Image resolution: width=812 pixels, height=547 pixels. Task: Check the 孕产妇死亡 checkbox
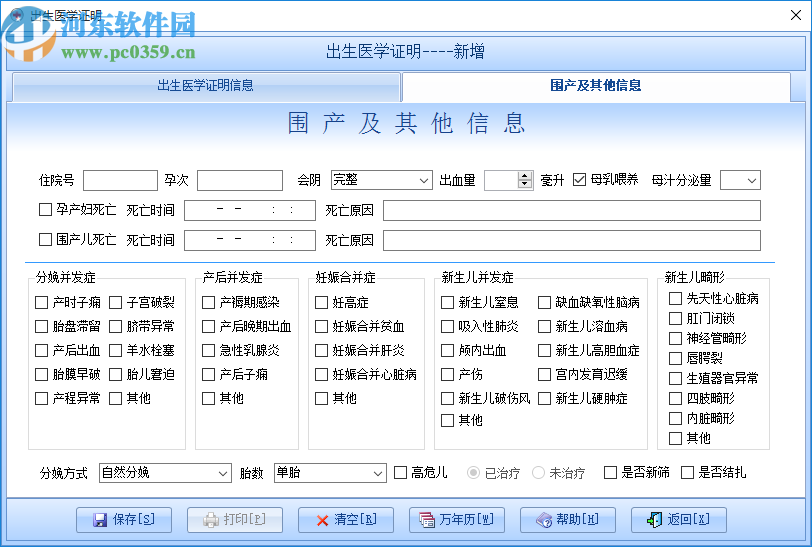click(x=46, y=209)
